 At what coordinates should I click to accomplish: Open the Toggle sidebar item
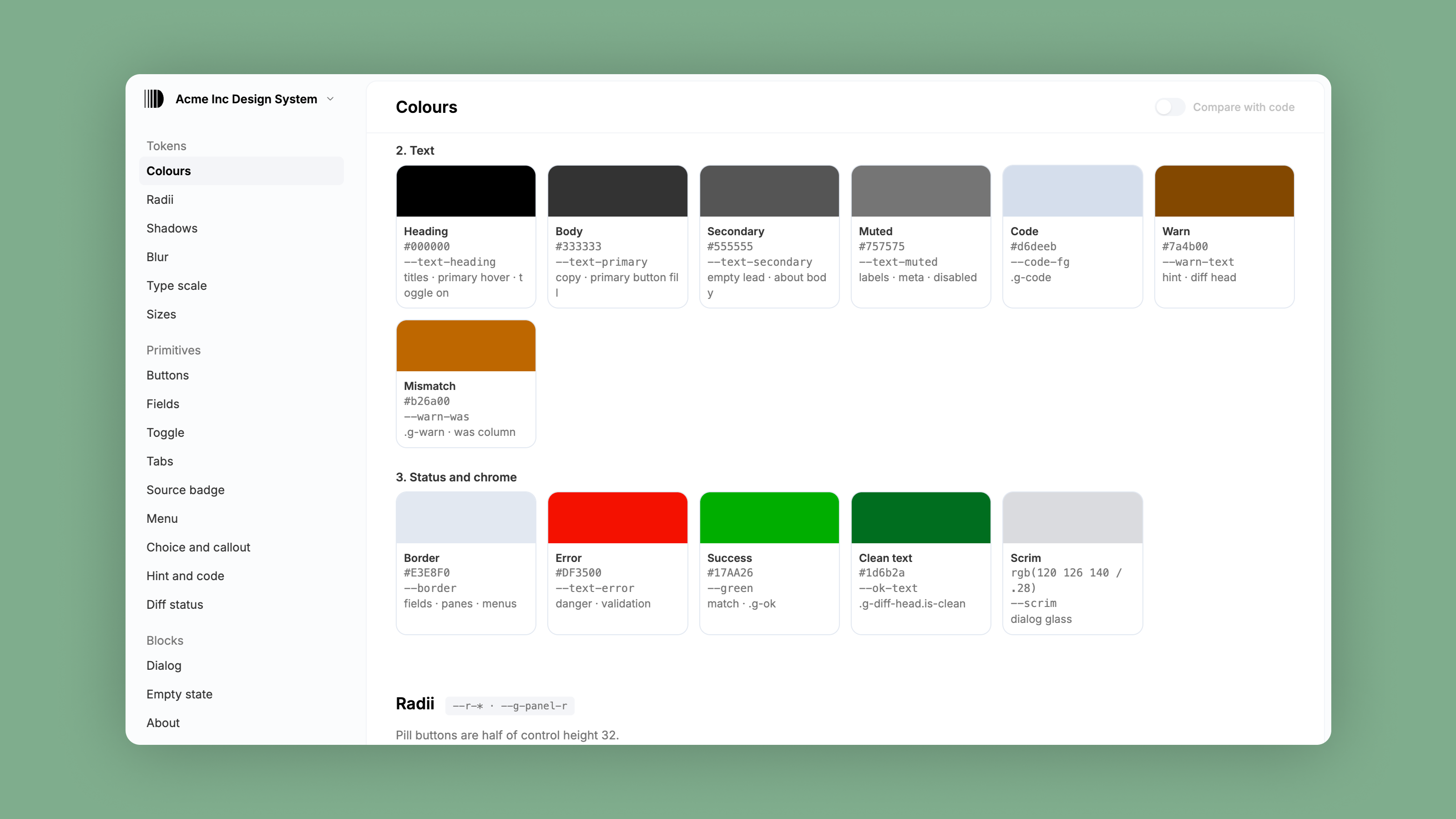(241, 432)
